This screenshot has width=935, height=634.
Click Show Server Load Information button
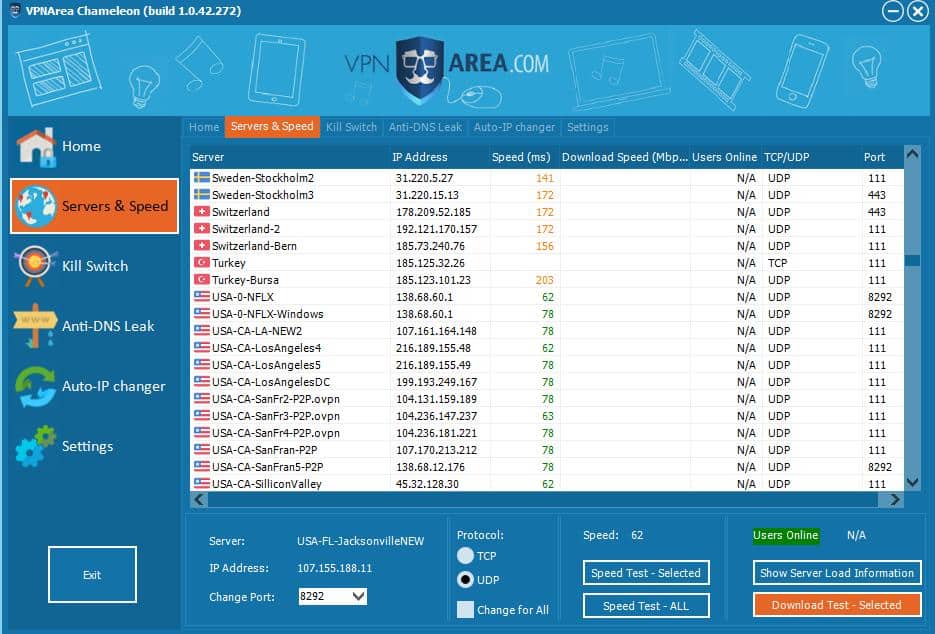(837, 573)
